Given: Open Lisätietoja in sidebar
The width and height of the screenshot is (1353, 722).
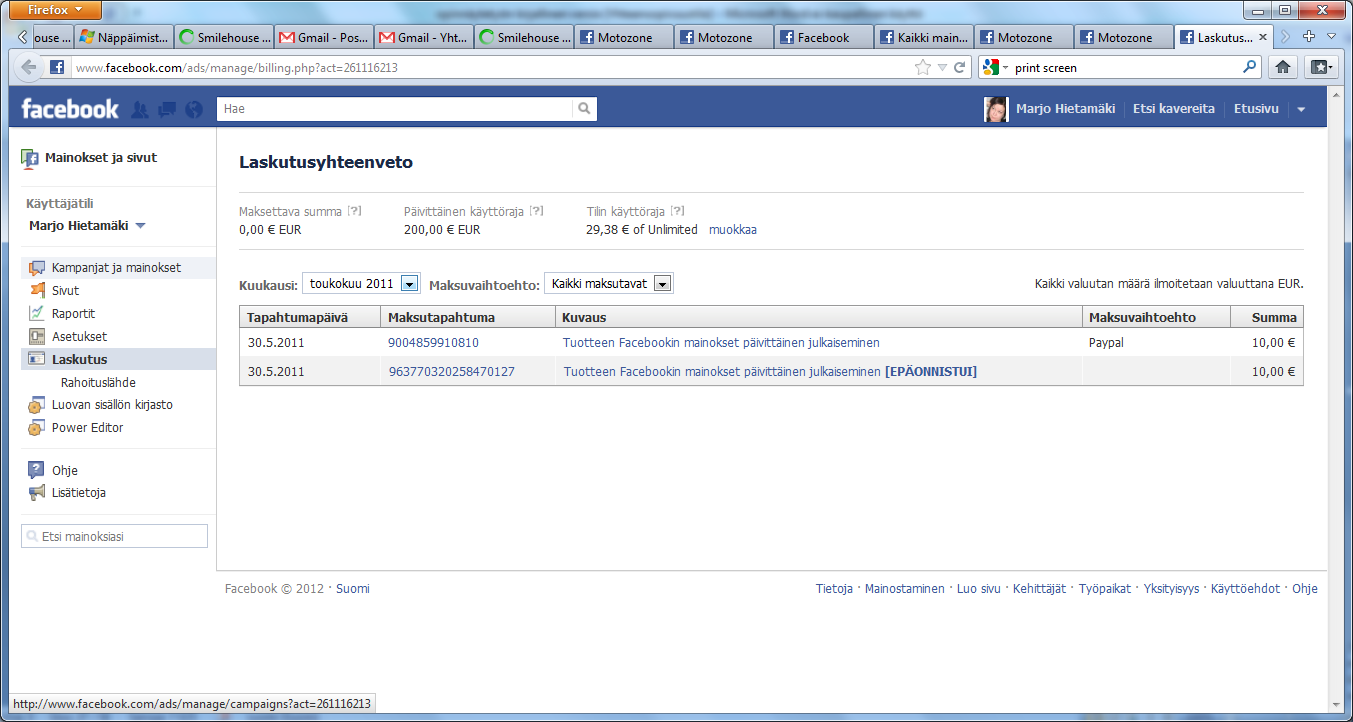Looking at the screenshot, I should click(x=78, y=493).
